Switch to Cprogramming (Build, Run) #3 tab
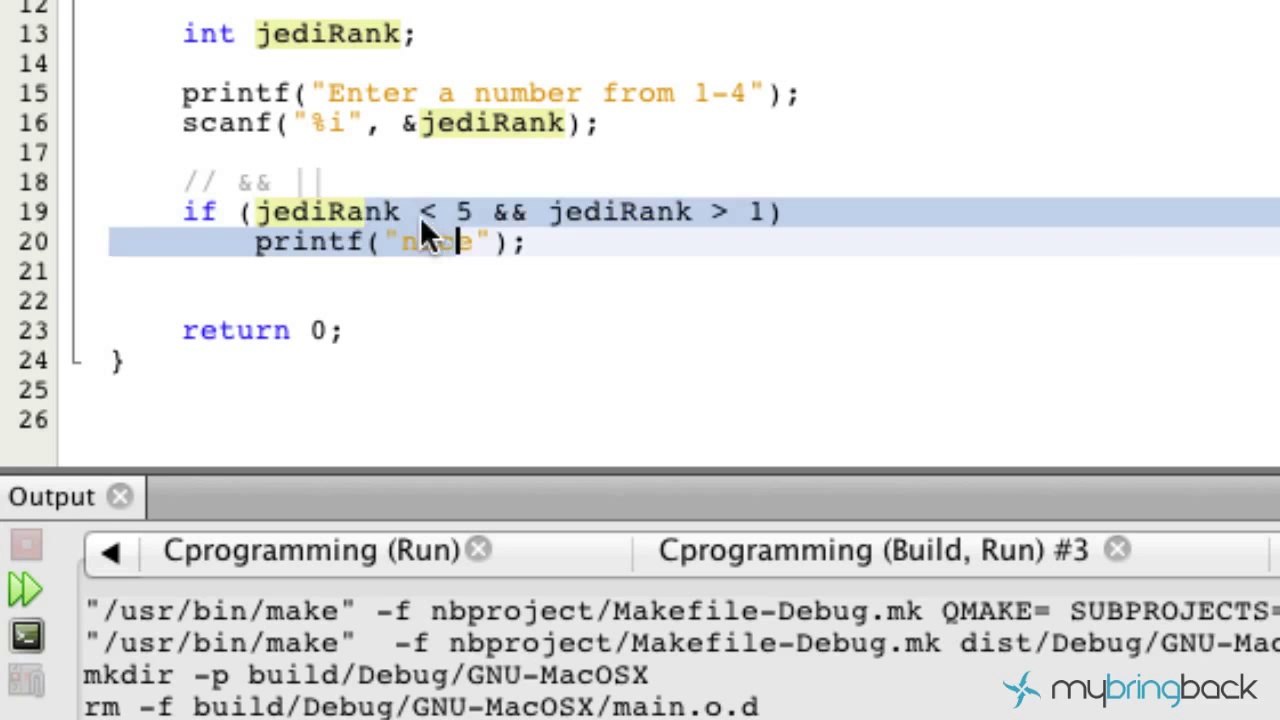 click(873, 550)
